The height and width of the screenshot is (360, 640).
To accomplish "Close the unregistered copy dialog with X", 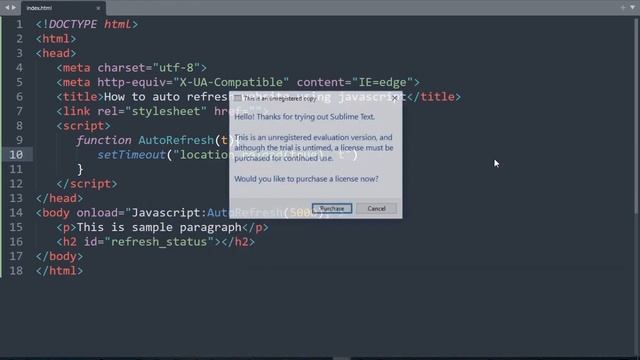I will 394,98.
